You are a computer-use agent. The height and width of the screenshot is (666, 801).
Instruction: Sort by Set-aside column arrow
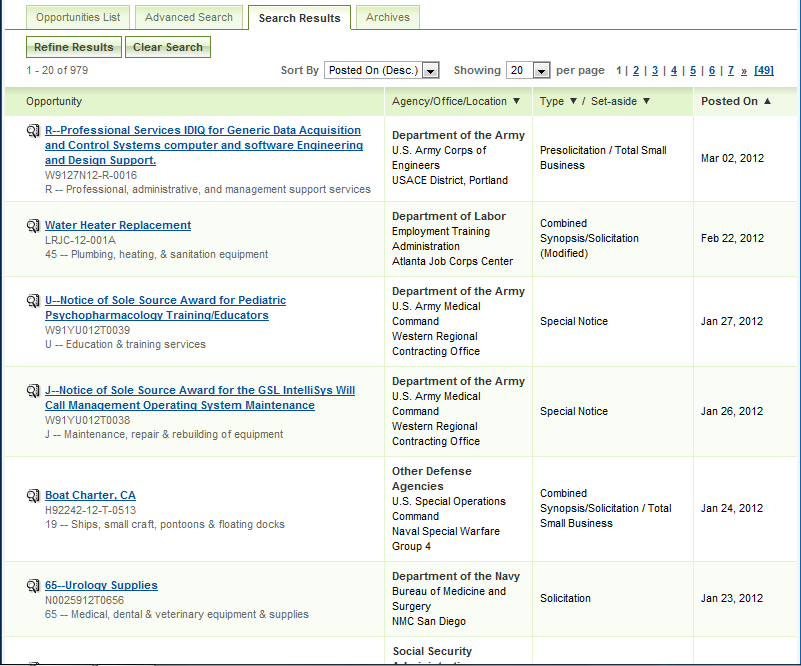pyautogui.click(x=646, y=101)
